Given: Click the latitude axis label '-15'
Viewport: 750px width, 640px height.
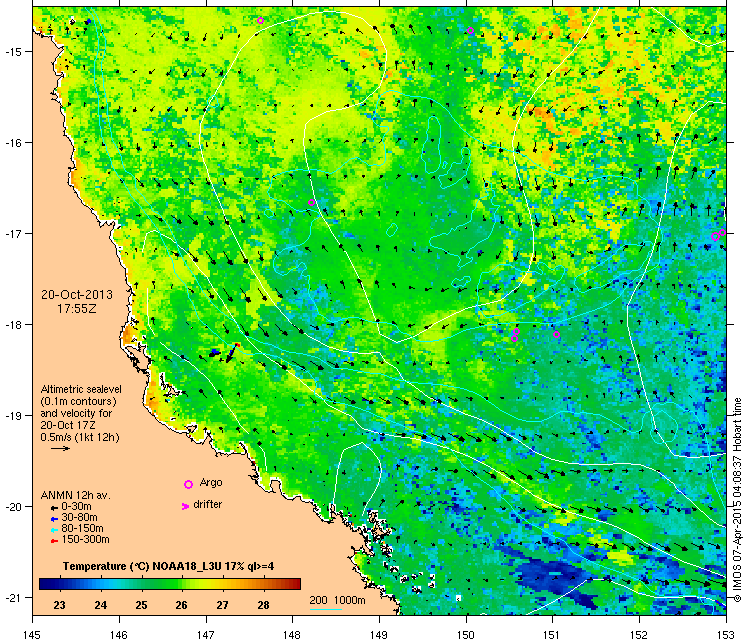Looking at the screenshot, I should pyautogui.click(x=12, y=51).
